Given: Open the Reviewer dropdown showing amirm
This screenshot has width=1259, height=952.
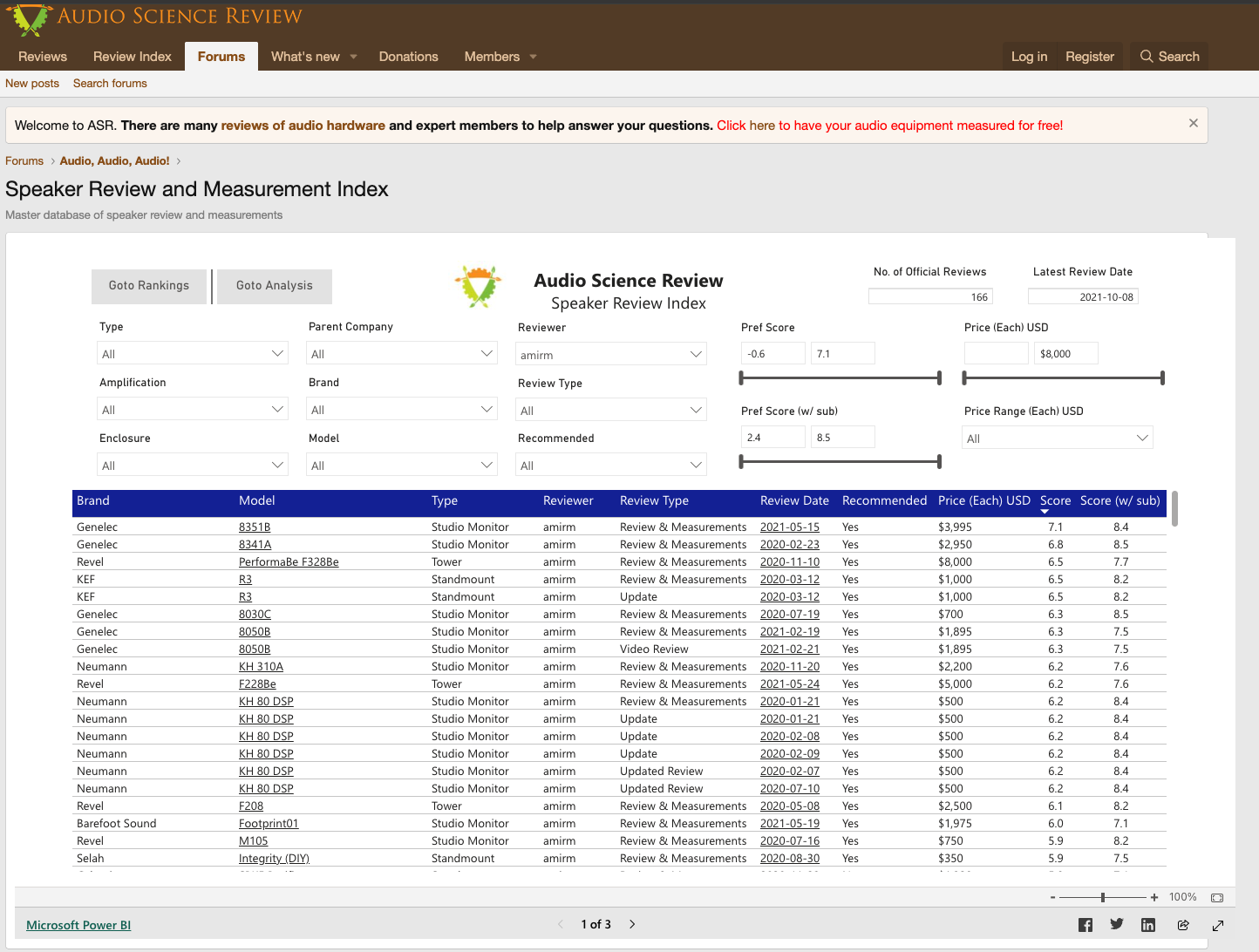Looking at the screenshot, I should pyautogui.click(x=610, y=355).
